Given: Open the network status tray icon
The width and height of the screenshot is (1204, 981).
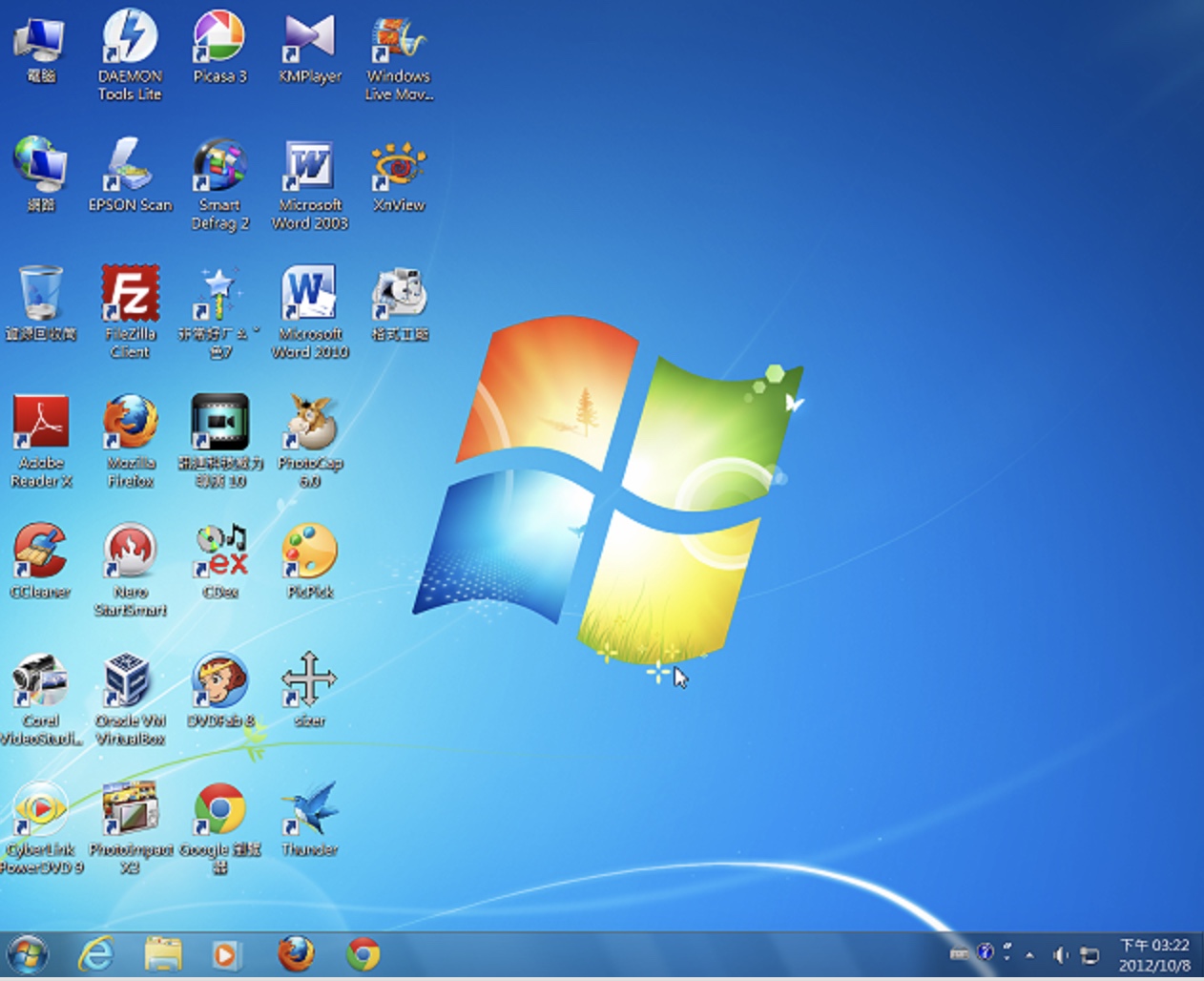Looking at the screenshot, I should tap(1089, 954).
